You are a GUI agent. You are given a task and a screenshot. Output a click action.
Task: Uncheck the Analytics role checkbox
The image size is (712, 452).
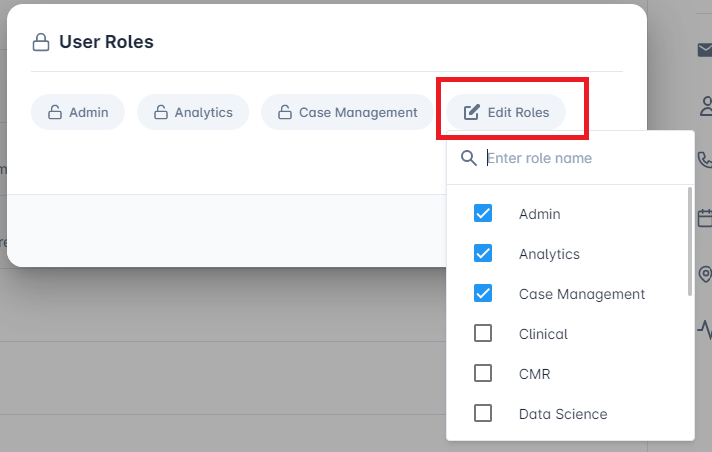point(483,253)
